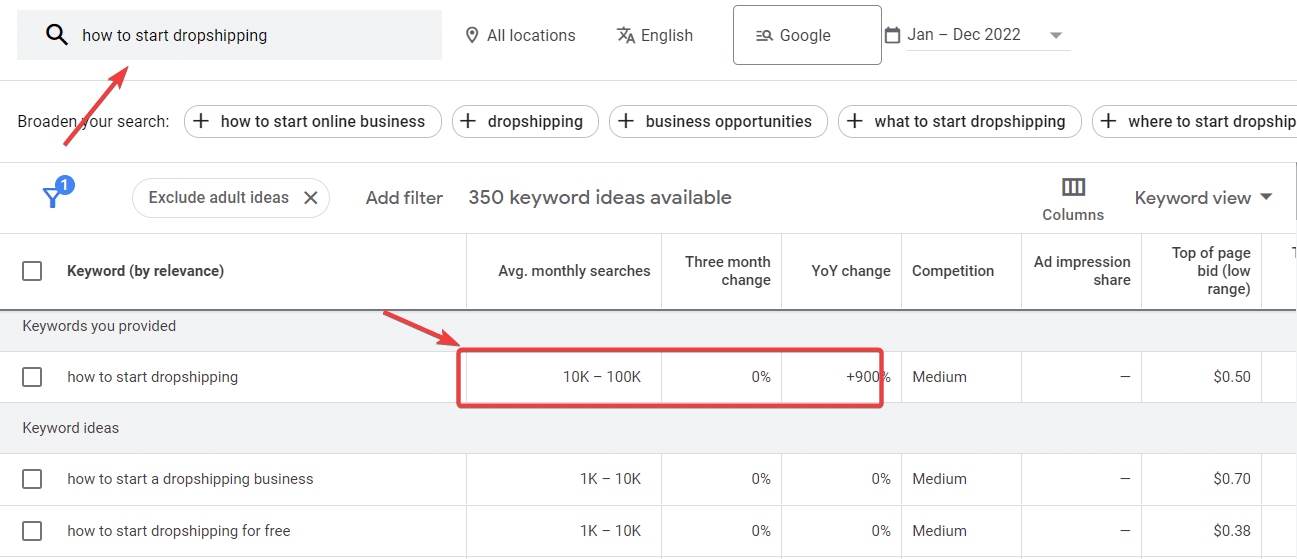This screenshot has width=1297, height=559.
Task: Click the Add filter link
Action: 404,198
